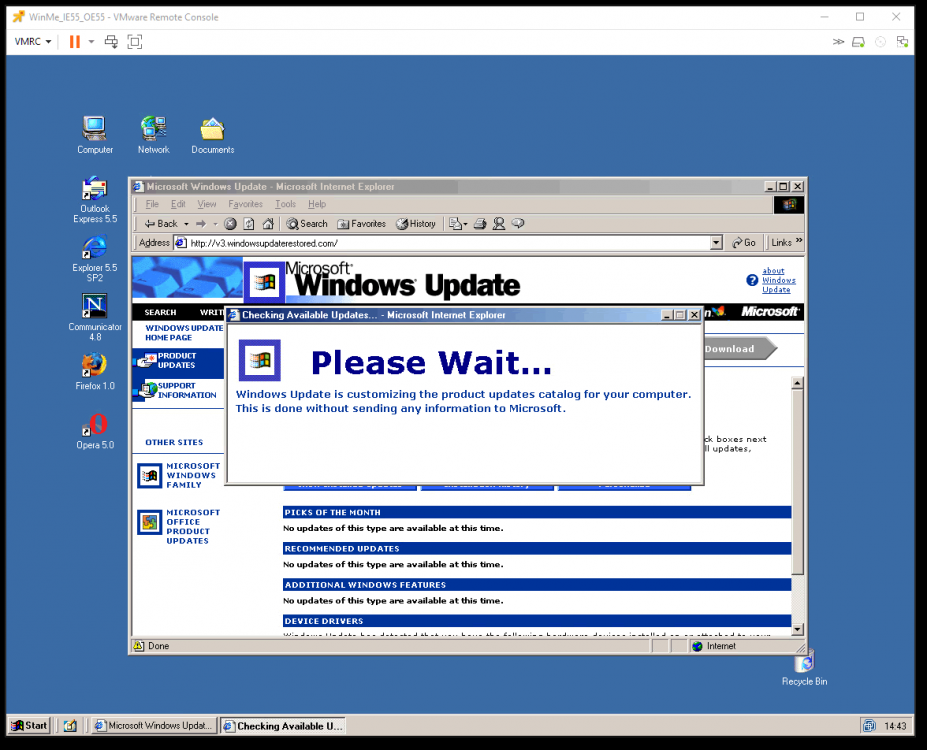
Task: Pause the virtual machine in VMRC
Action: pos(72,41)
